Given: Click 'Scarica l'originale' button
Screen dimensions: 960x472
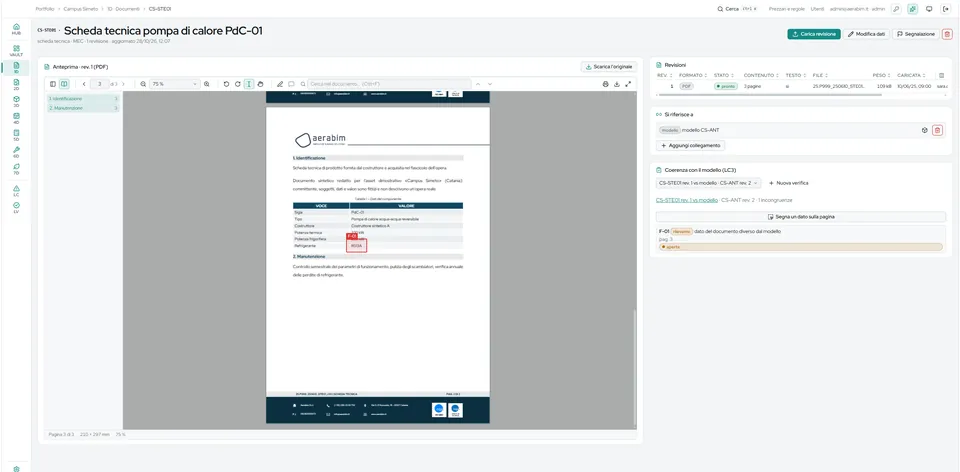Looking at the screenshot, I should tap(609, 67).
